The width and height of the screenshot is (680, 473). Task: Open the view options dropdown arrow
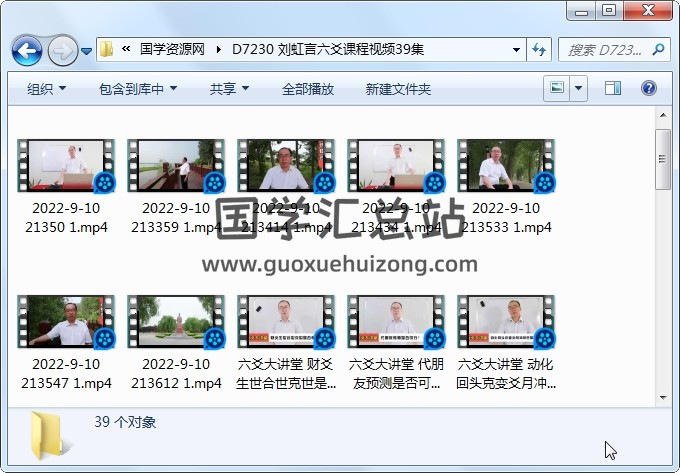click(x=579, y=88)
